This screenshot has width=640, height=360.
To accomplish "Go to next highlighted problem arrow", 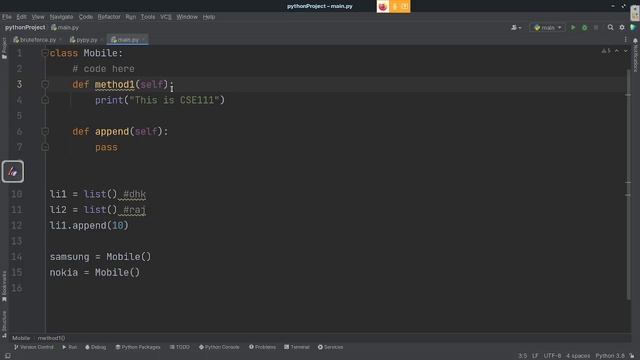I will pos(626,51).
